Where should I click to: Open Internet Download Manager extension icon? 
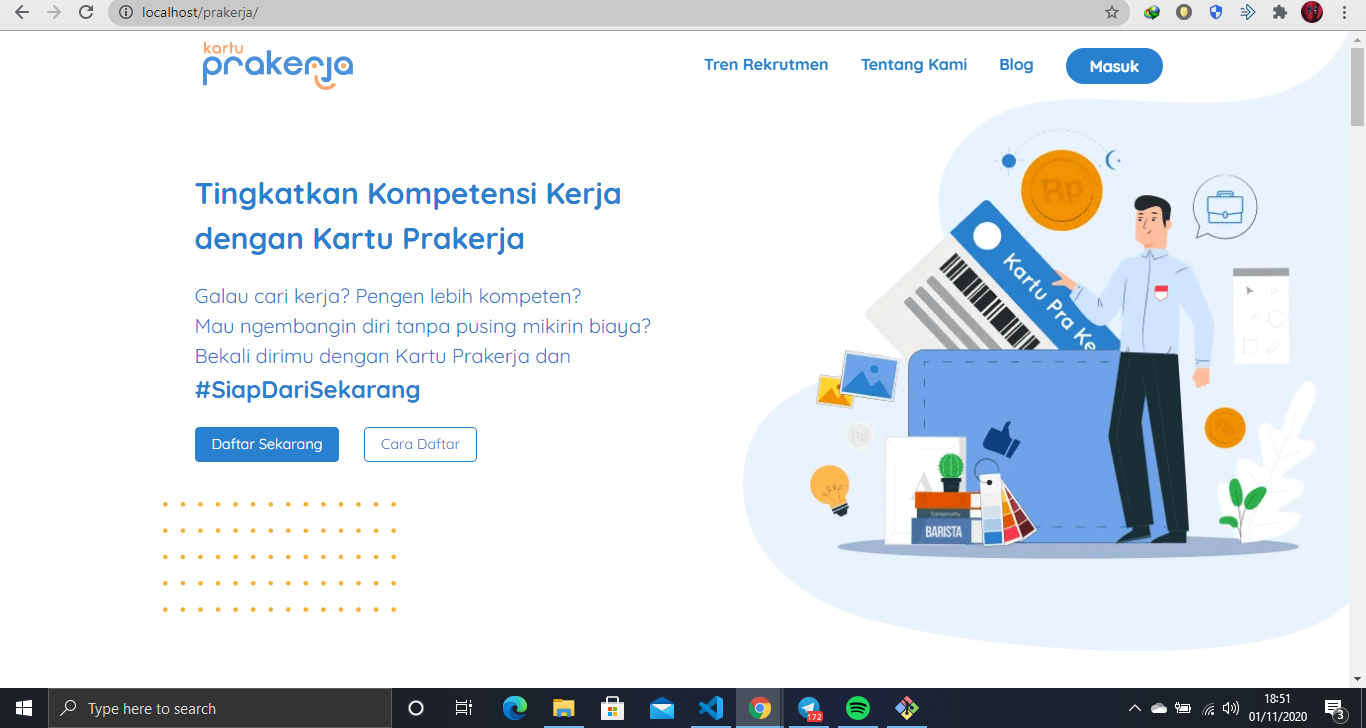(1152, 12)
